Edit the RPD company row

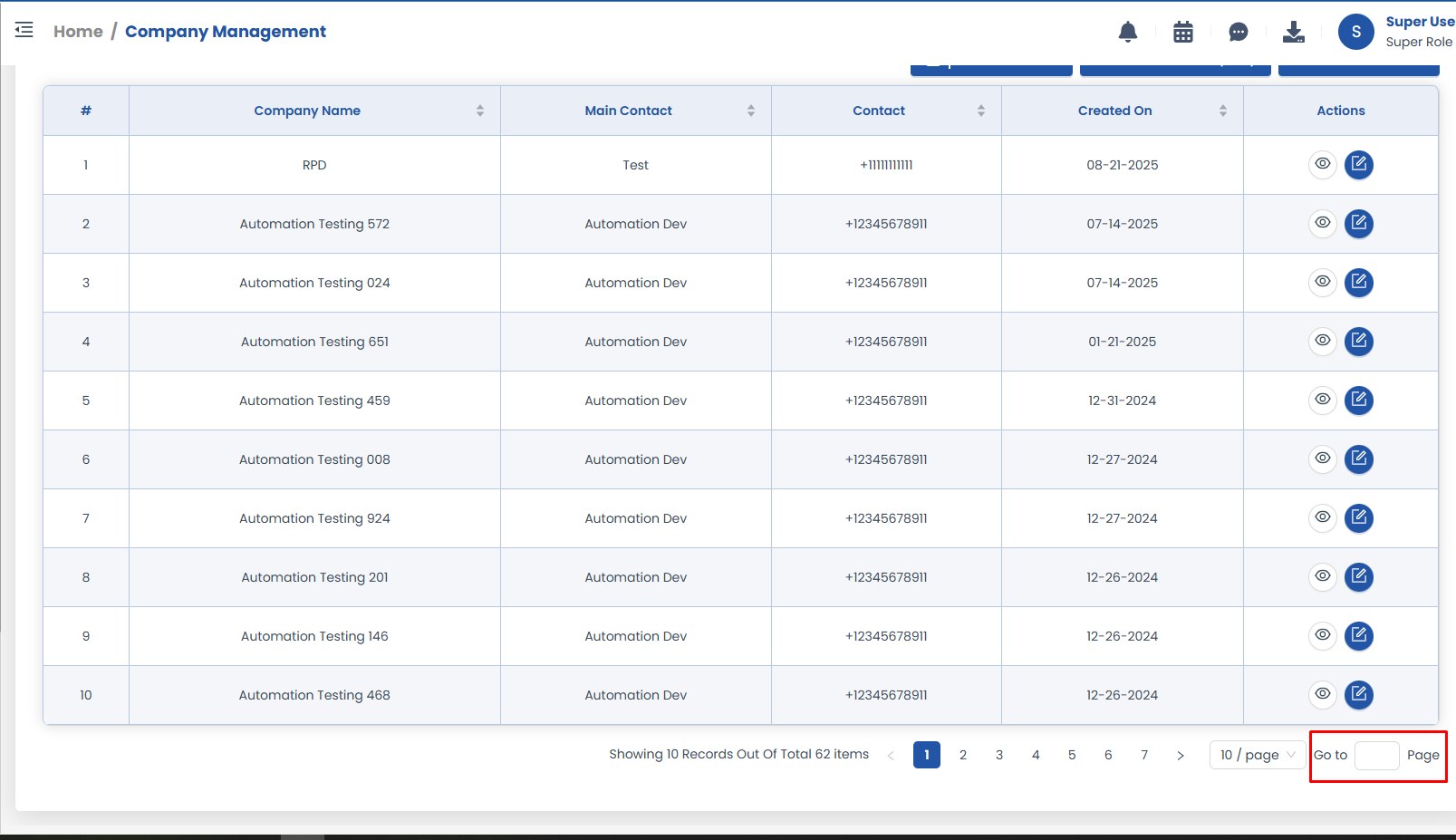[1358, 165]
